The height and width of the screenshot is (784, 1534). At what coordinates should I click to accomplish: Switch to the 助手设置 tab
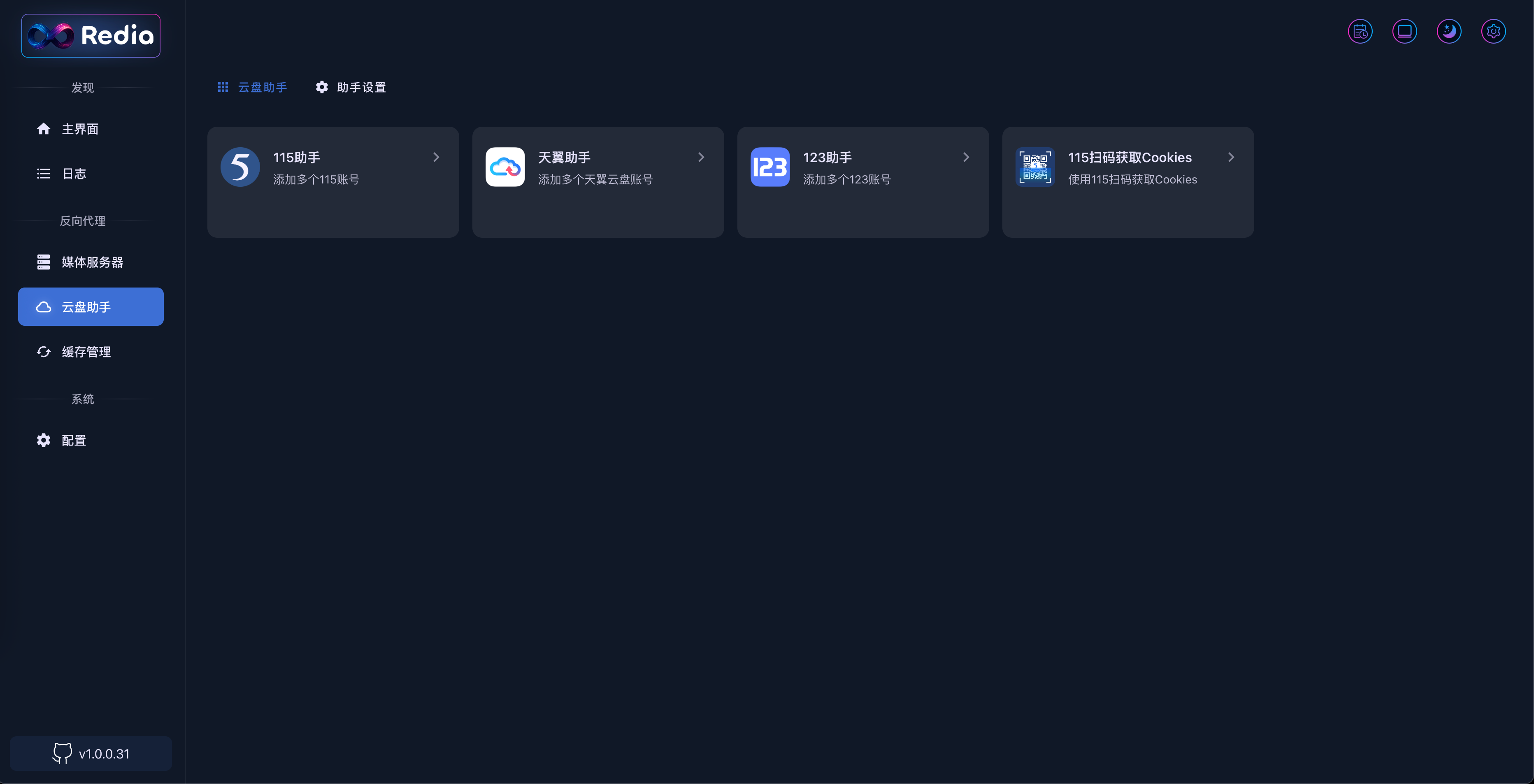[x=351, y=88]
